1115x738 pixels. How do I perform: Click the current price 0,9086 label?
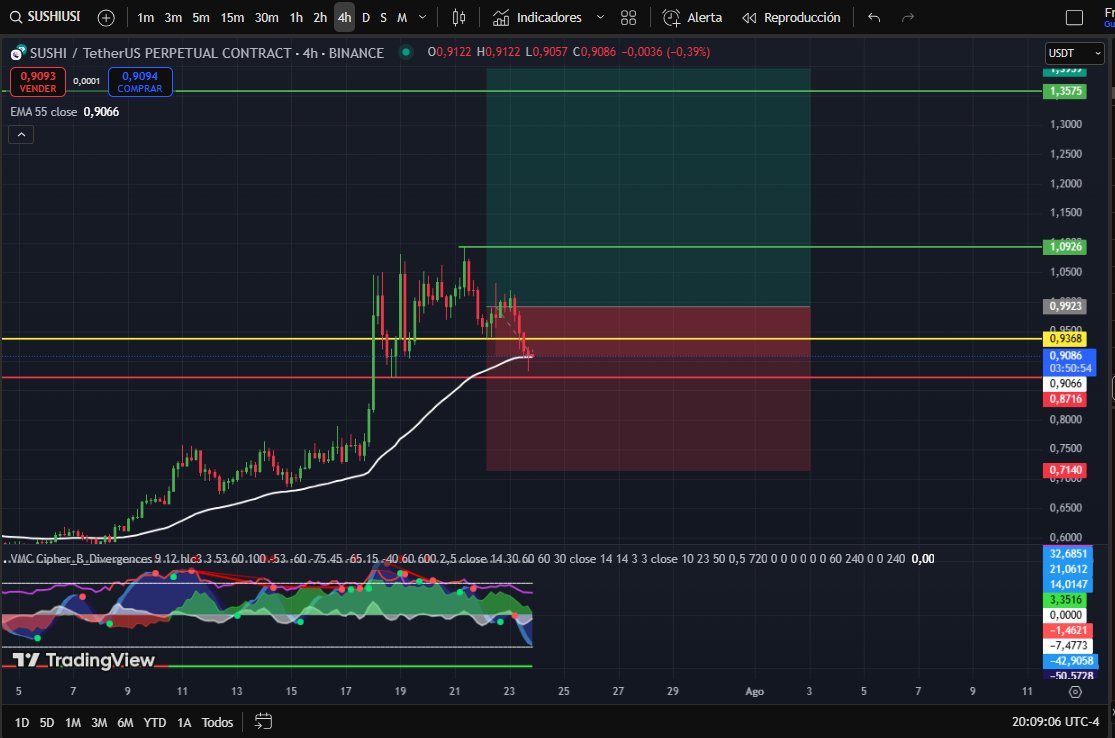1069,362
